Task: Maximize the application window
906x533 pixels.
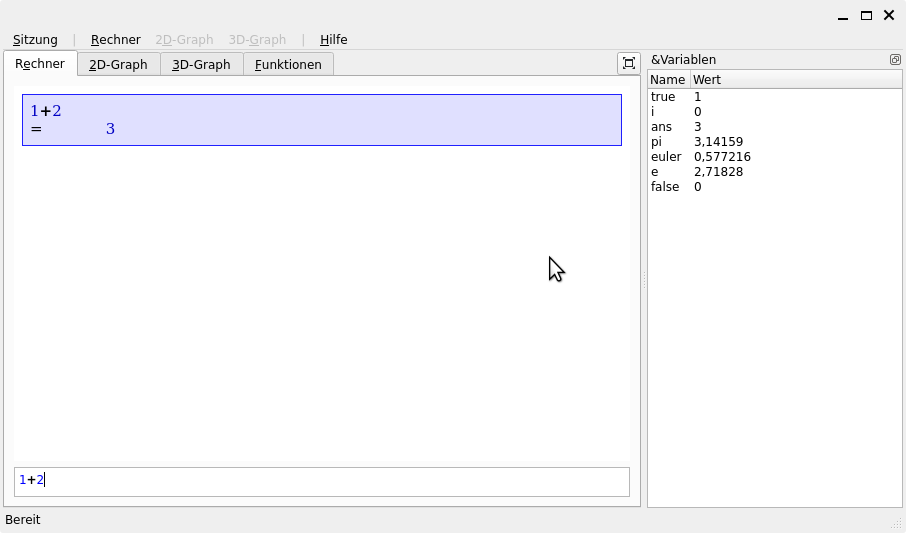Action: tap(866, 15)
